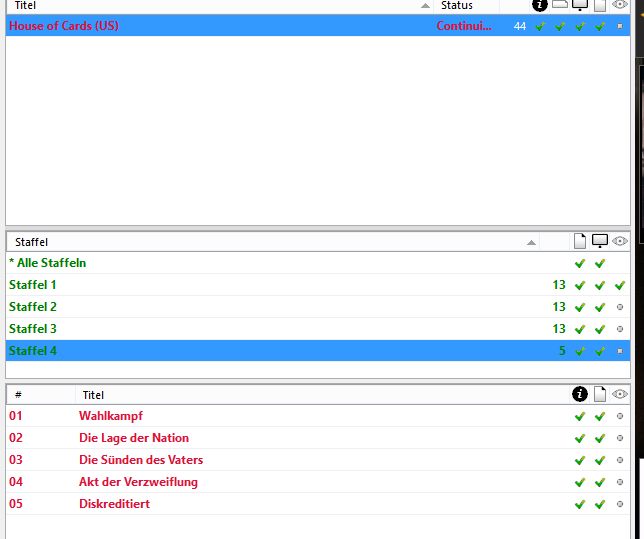This screenshot has height=539, width=644.
Task: Toggle watched marker for House of Cards (US)
Action: coord(620,26)
